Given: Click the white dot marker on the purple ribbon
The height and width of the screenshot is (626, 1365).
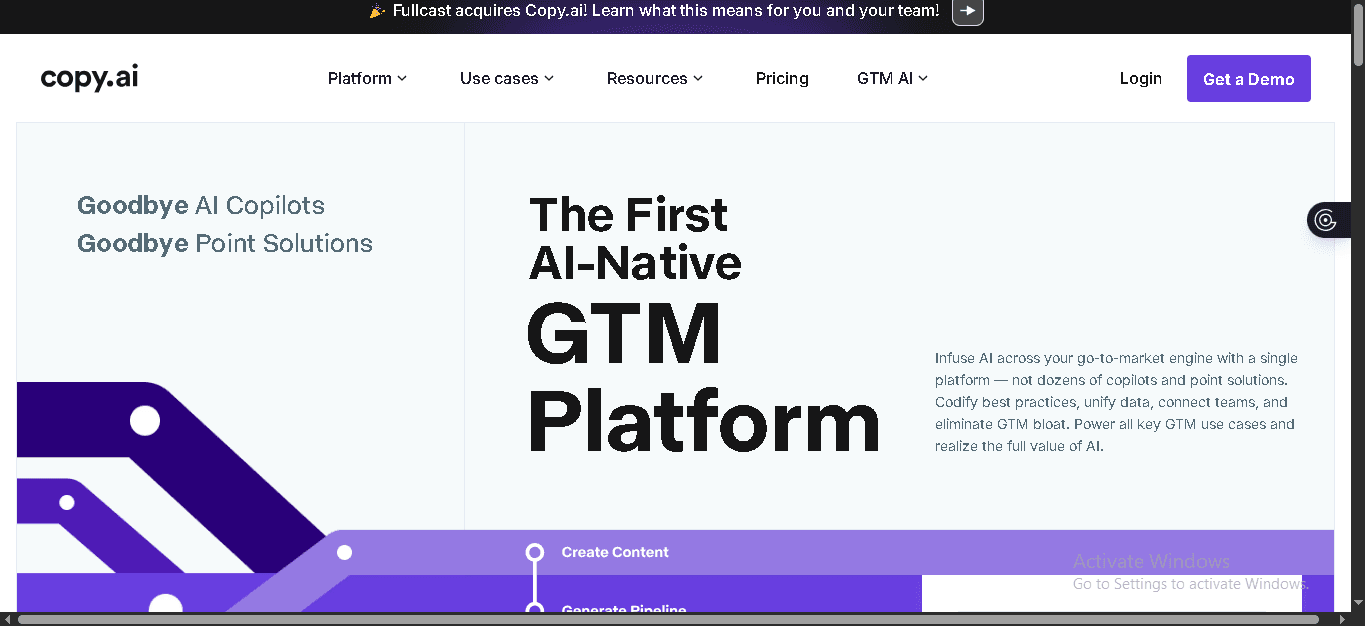Looking at the screenshot, I should pyautogui.click(x=145, y=421).
